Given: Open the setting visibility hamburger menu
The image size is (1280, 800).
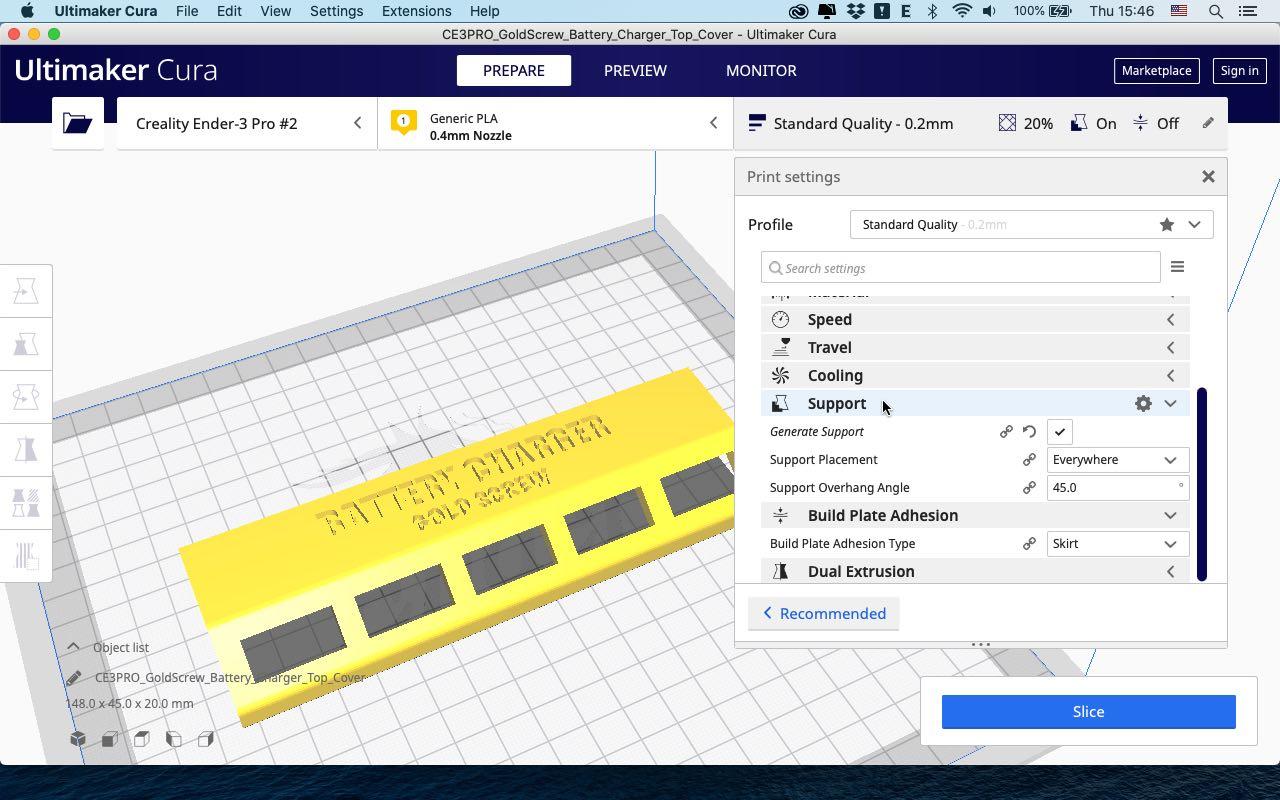Looking at the screenshot, I should (x=1177, y=267).
